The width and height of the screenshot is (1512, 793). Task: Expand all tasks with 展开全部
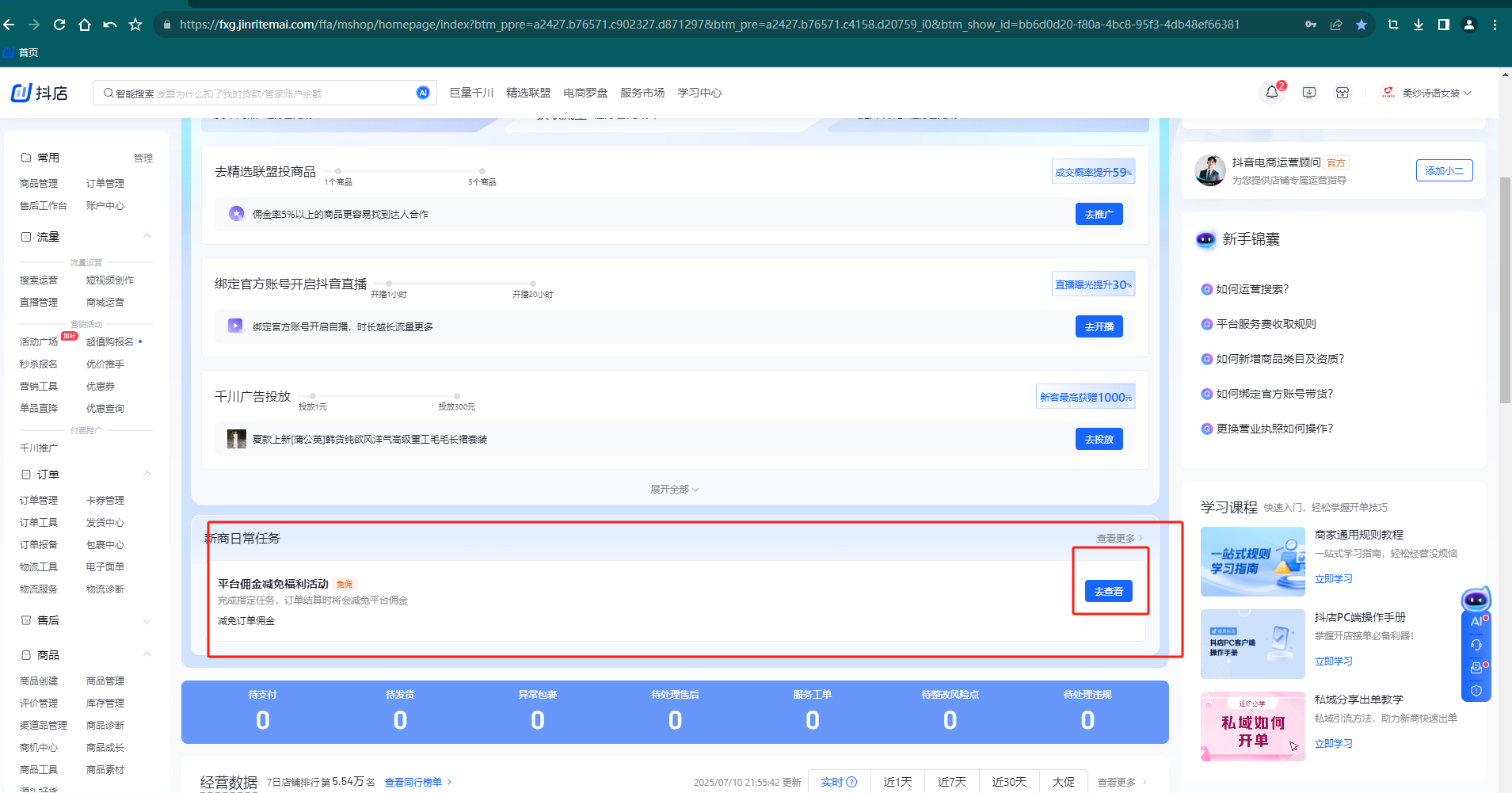click(674, 490)
